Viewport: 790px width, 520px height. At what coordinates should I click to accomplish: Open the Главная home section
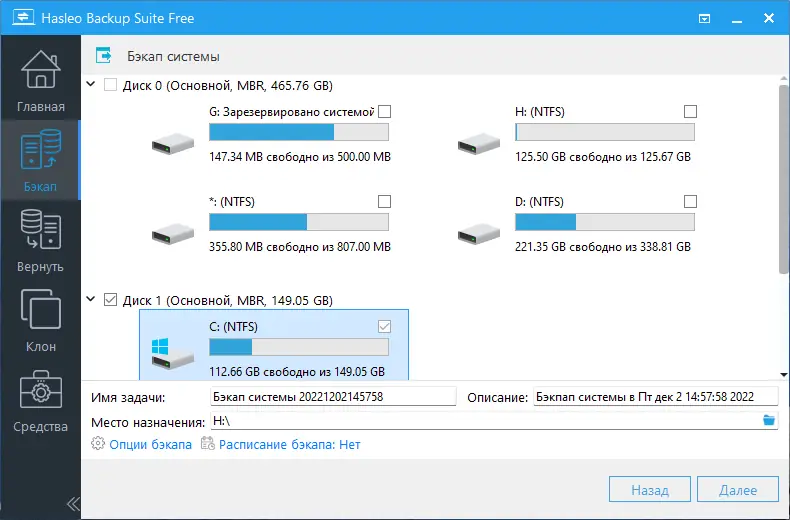point(40,80)
